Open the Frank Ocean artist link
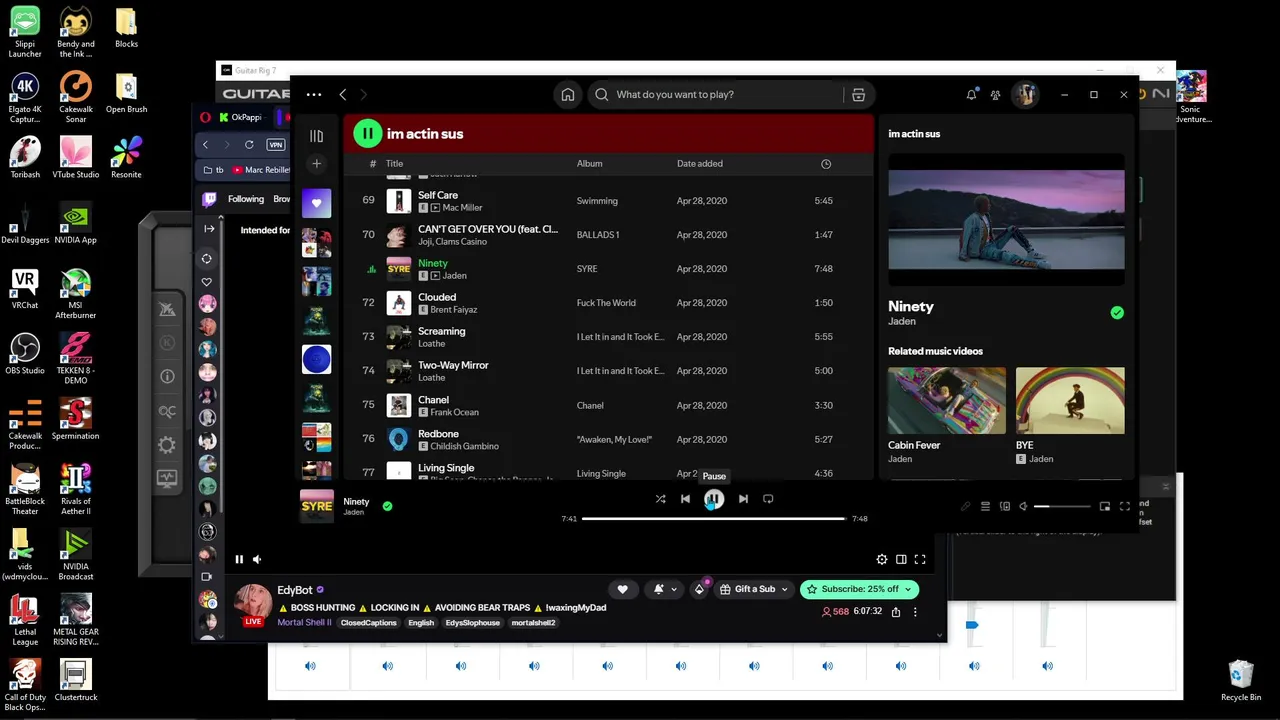1280x720 pixels. click(x=454, y=412)
